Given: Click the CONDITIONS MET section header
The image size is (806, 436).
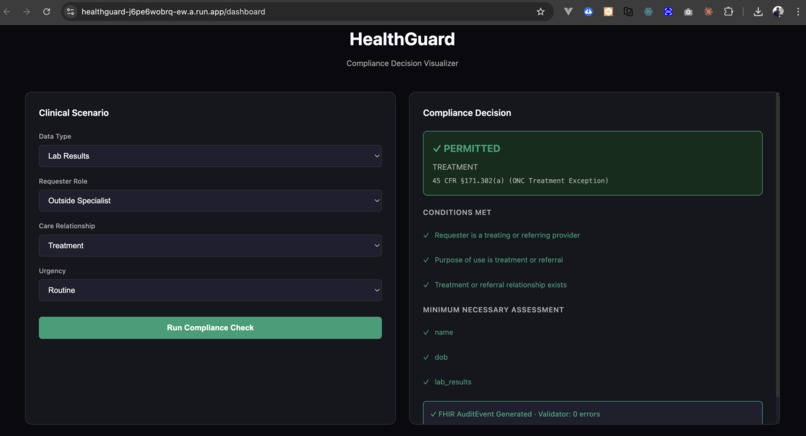Looking at the screenshot, I should pyautogui.click(x=457, y=212).
